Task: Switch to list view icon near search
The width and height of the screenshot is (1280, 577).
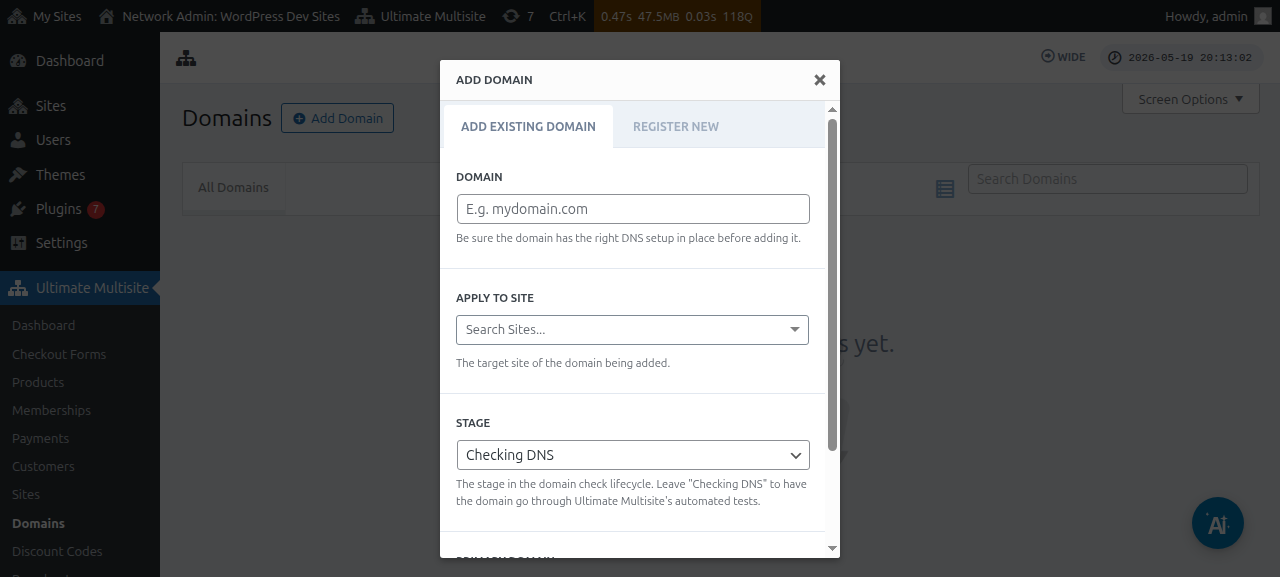Action: (x=945, y=188)
